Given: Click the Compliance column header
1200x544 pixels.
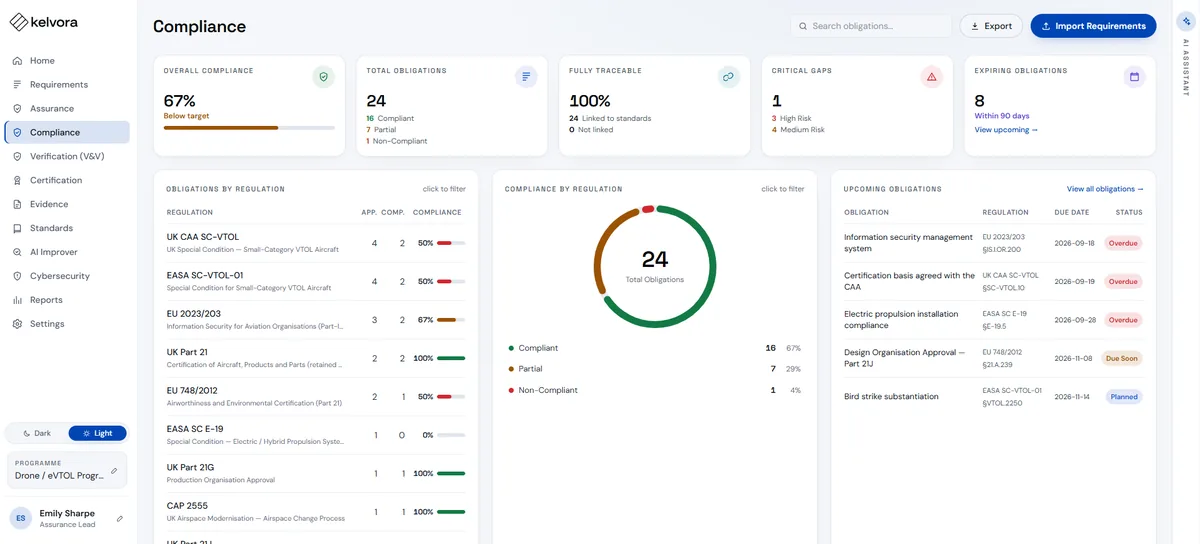Looking at the screenshot, I should [437, 212].
